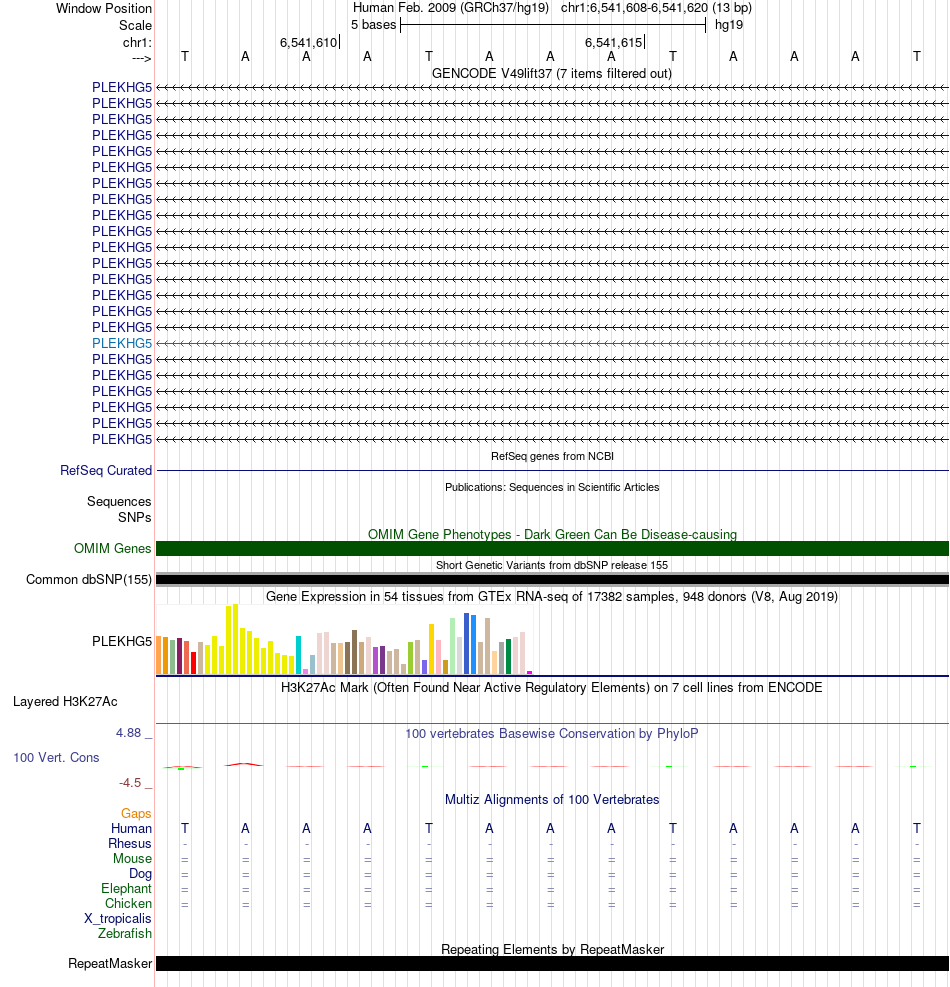The width and height of the screenshot is (950, 987).
Task: Click the black Common dbSNP(155) bar
Action: coord(552,579)
